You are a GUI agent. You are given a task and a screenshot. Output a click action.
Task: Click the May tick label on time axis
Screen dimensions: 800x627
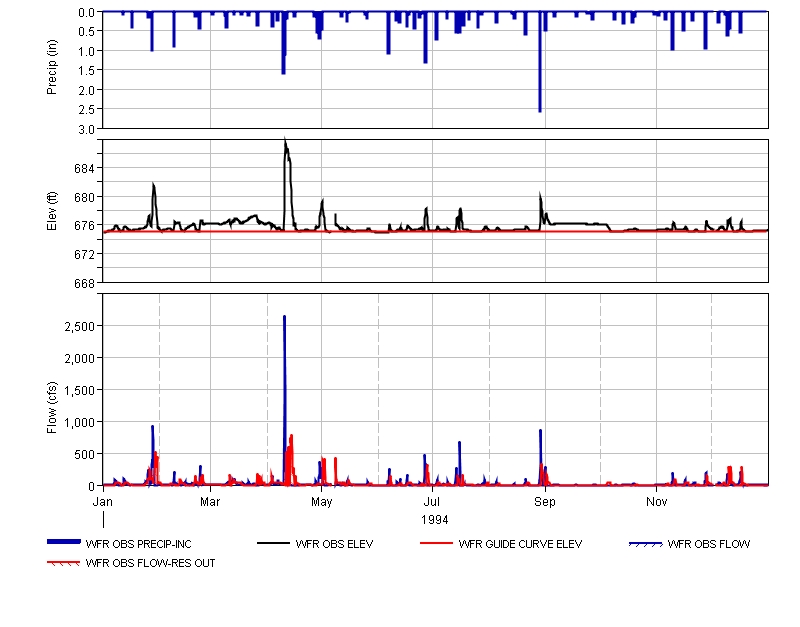[x=322, y=501]
